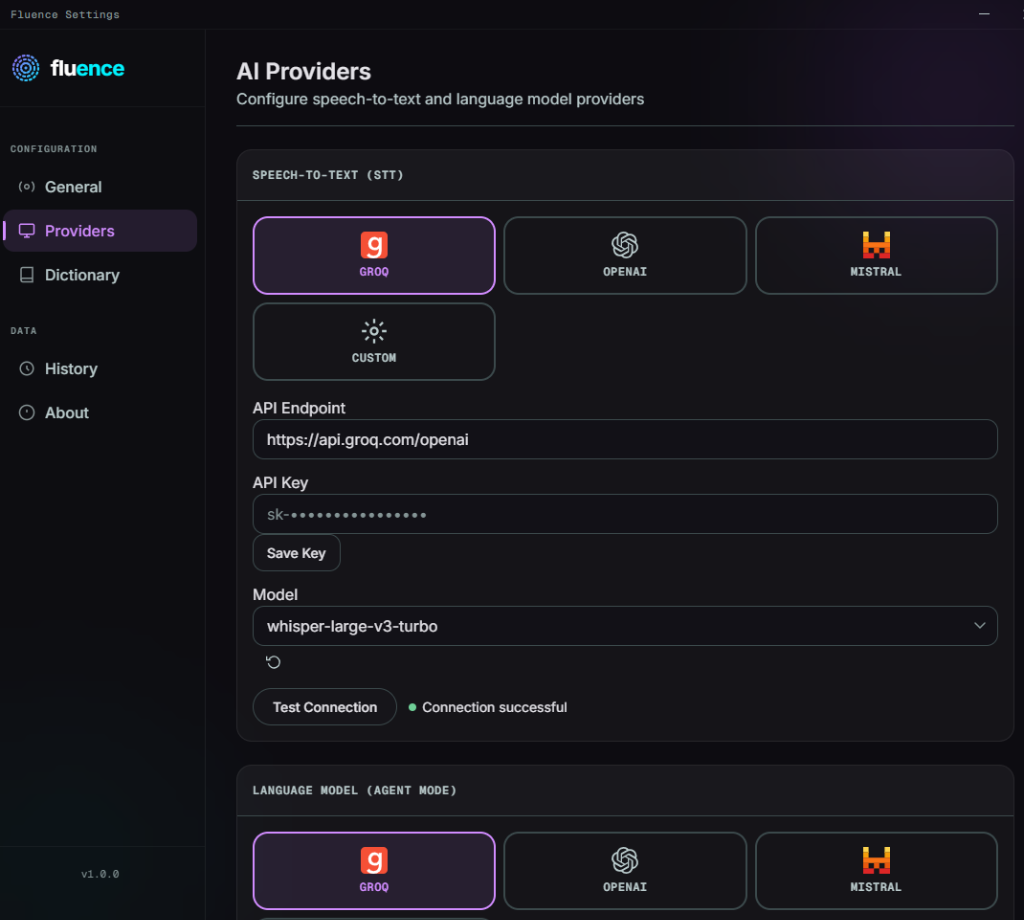The height and width of the screenshot is (920, 1024).
Task: Click the refresh models icon
Action: click(273, 662)
